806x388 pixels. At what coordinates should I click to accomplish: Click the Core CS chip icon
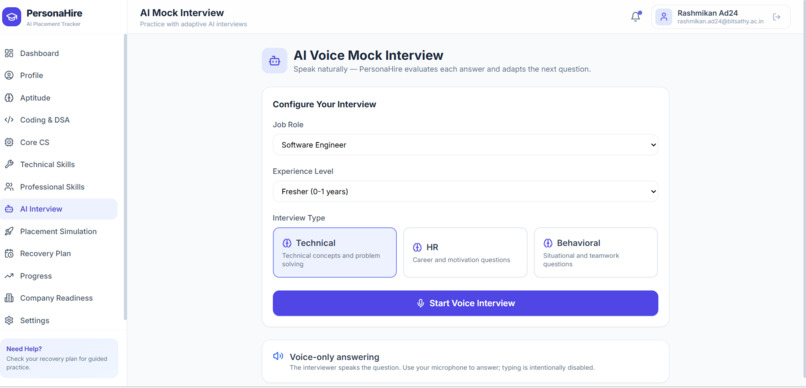coord(9,142)
